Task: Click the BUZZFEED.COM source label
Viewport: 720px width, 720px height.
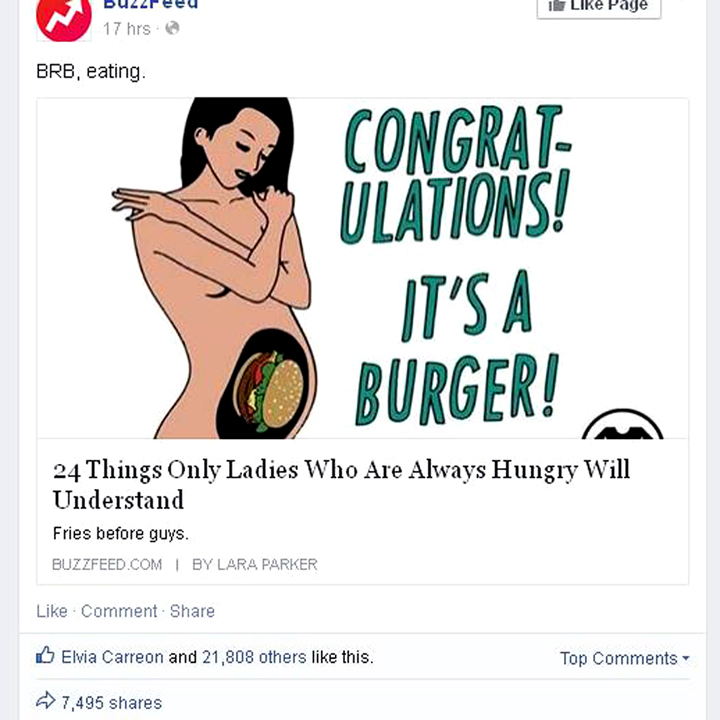Action: [107, 564]
